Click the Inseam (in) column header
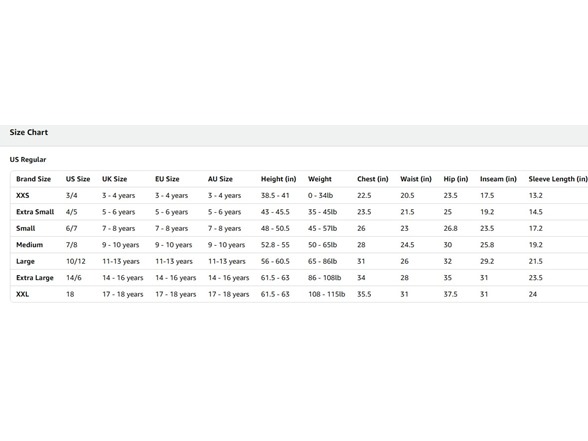This screenshot has width=588, height=441. click(x=498, y=179)
